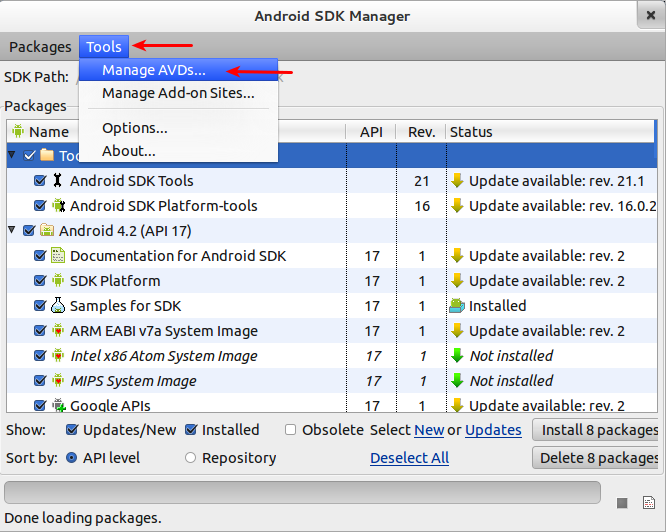This screenshot has width=668, height=532.
Task: Uncheck the SDK Platform checkbox
Action: point(40,281)
